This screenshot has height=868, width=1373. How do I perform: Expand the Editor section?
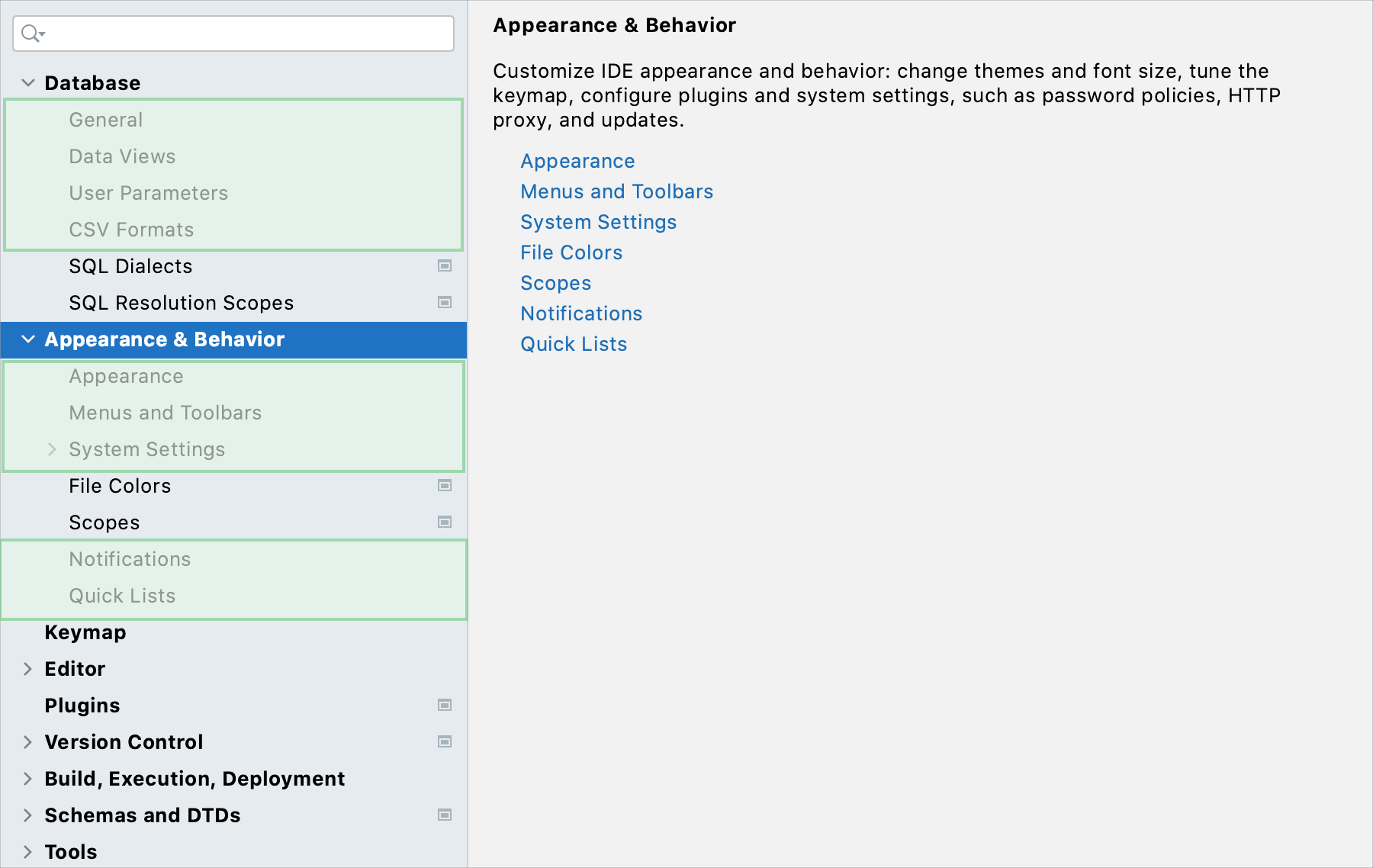28,668
